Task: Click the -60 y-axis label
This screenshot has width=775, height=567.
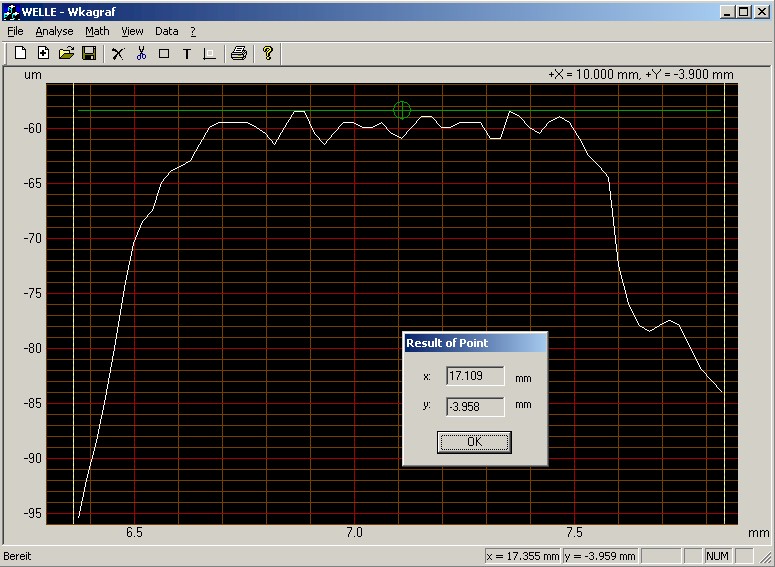Action: click(x=33, y=129)
